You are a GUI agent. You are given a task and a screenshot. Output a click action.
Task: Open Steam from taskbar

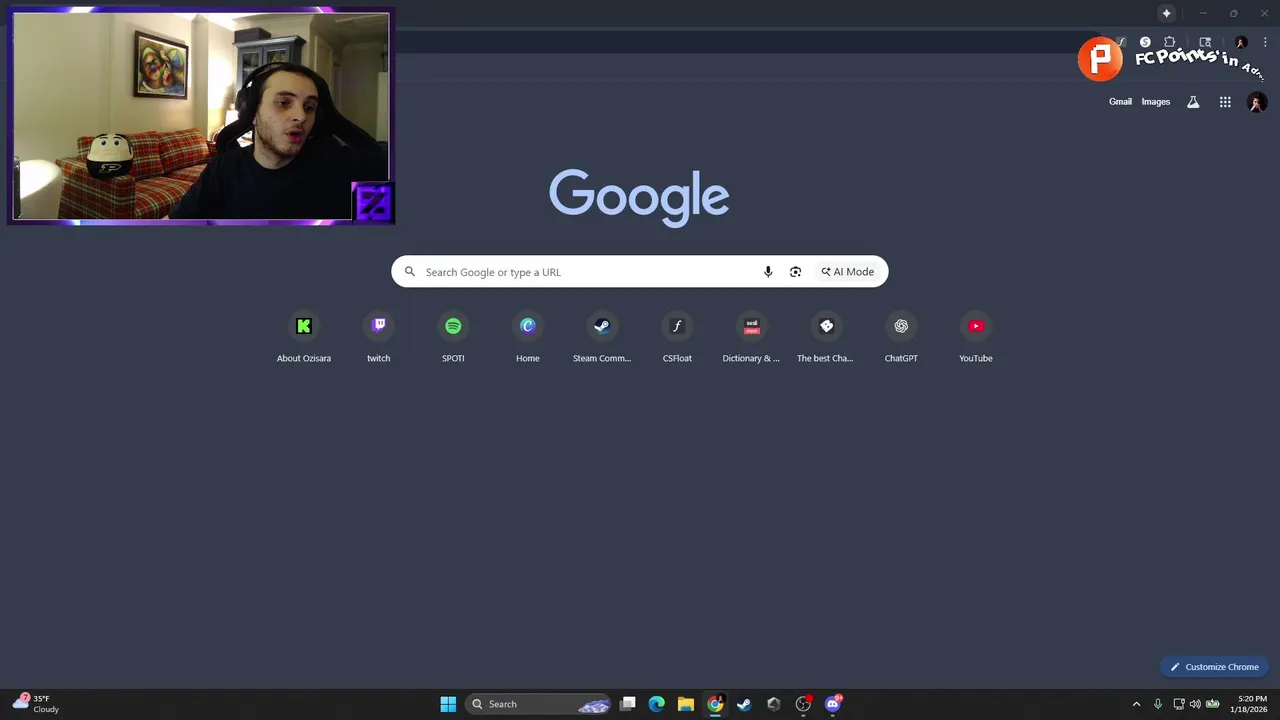744,704
